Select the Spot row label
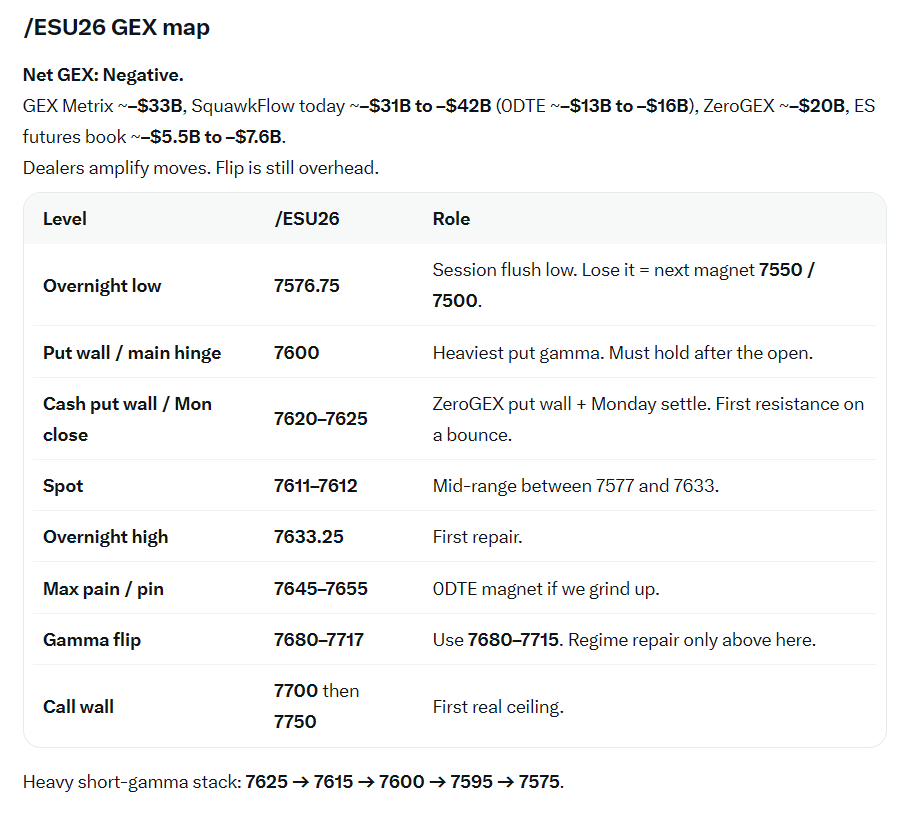Screen dimensions: 920x816 (63, 486)
